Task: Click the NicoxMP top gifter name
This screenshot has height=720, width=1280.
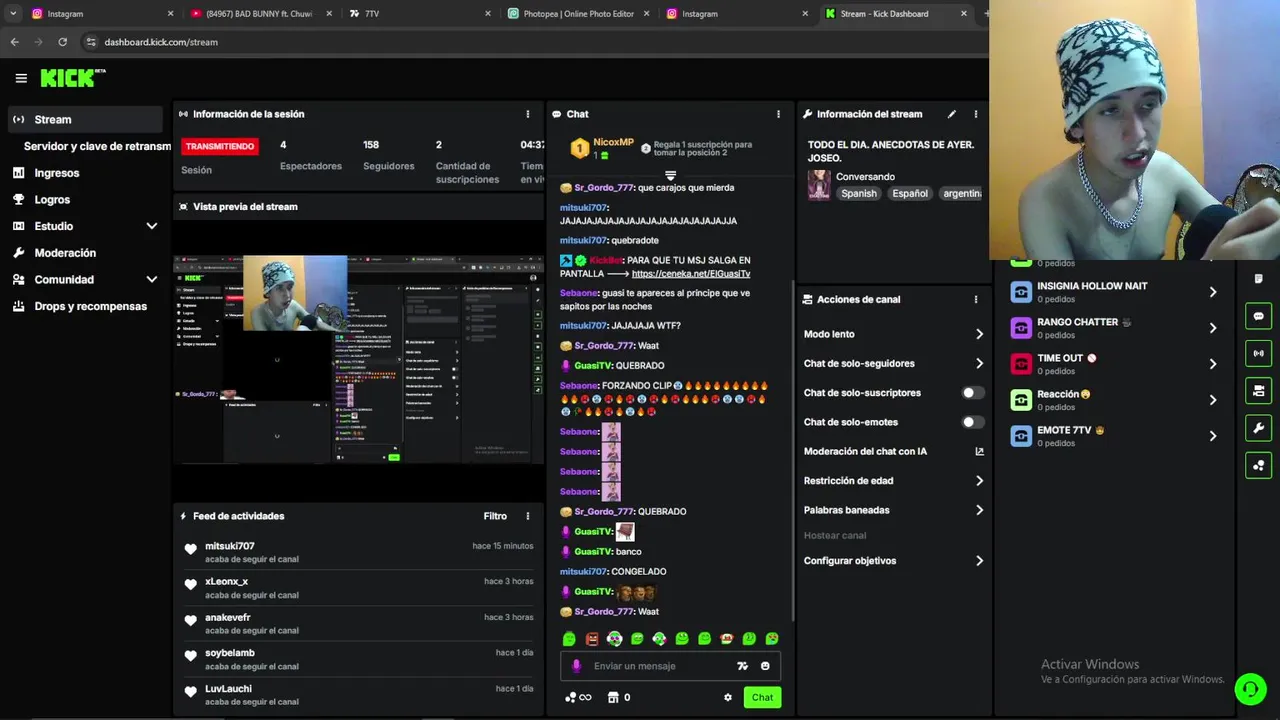Action: [x=613, y=143]
